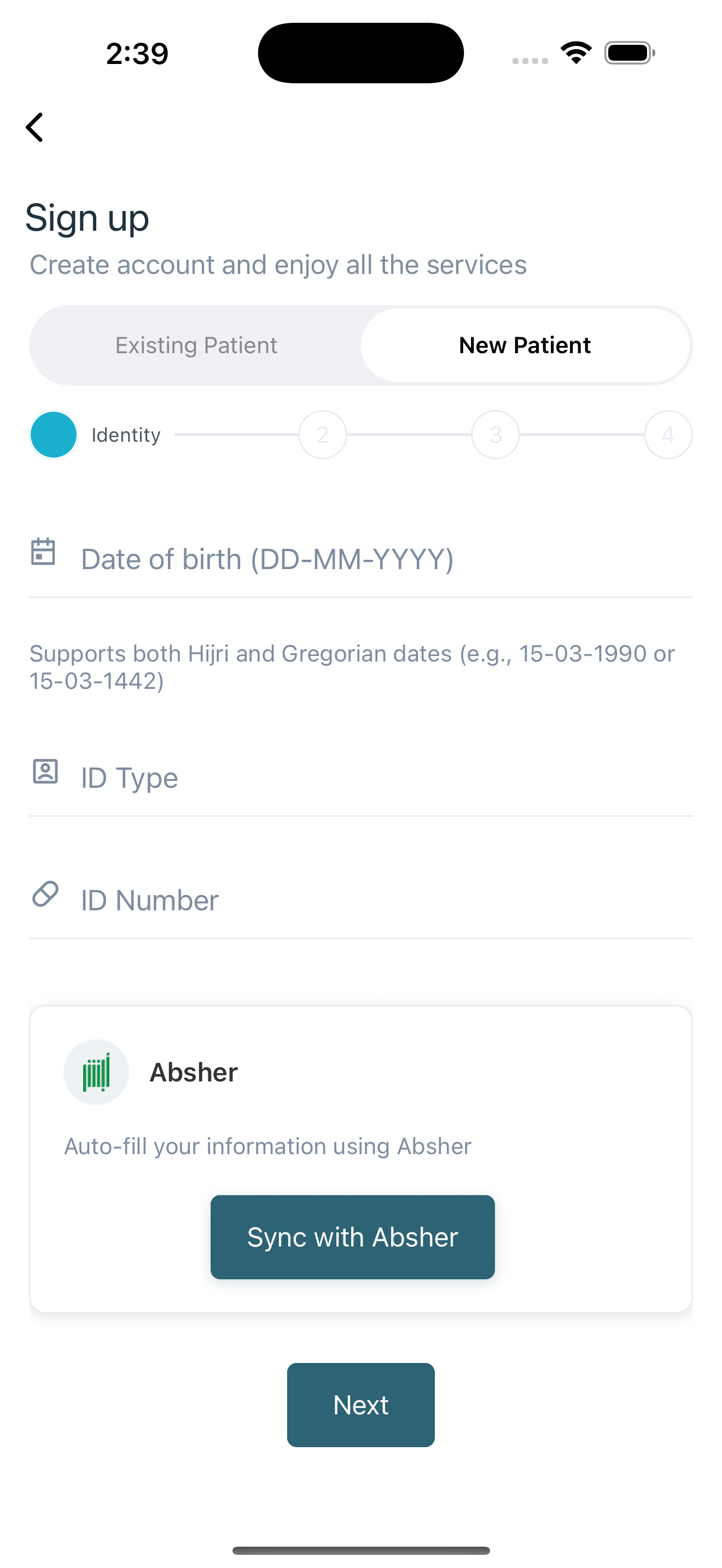Jump to step 3 in progress indicator
722x1568 pixels.
(496, 435)
